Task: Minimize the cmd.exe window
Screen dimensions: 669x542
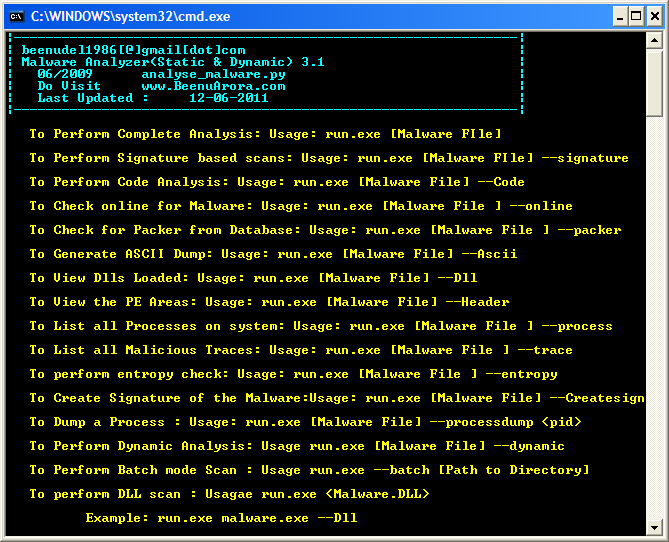Action: (620, 17)
